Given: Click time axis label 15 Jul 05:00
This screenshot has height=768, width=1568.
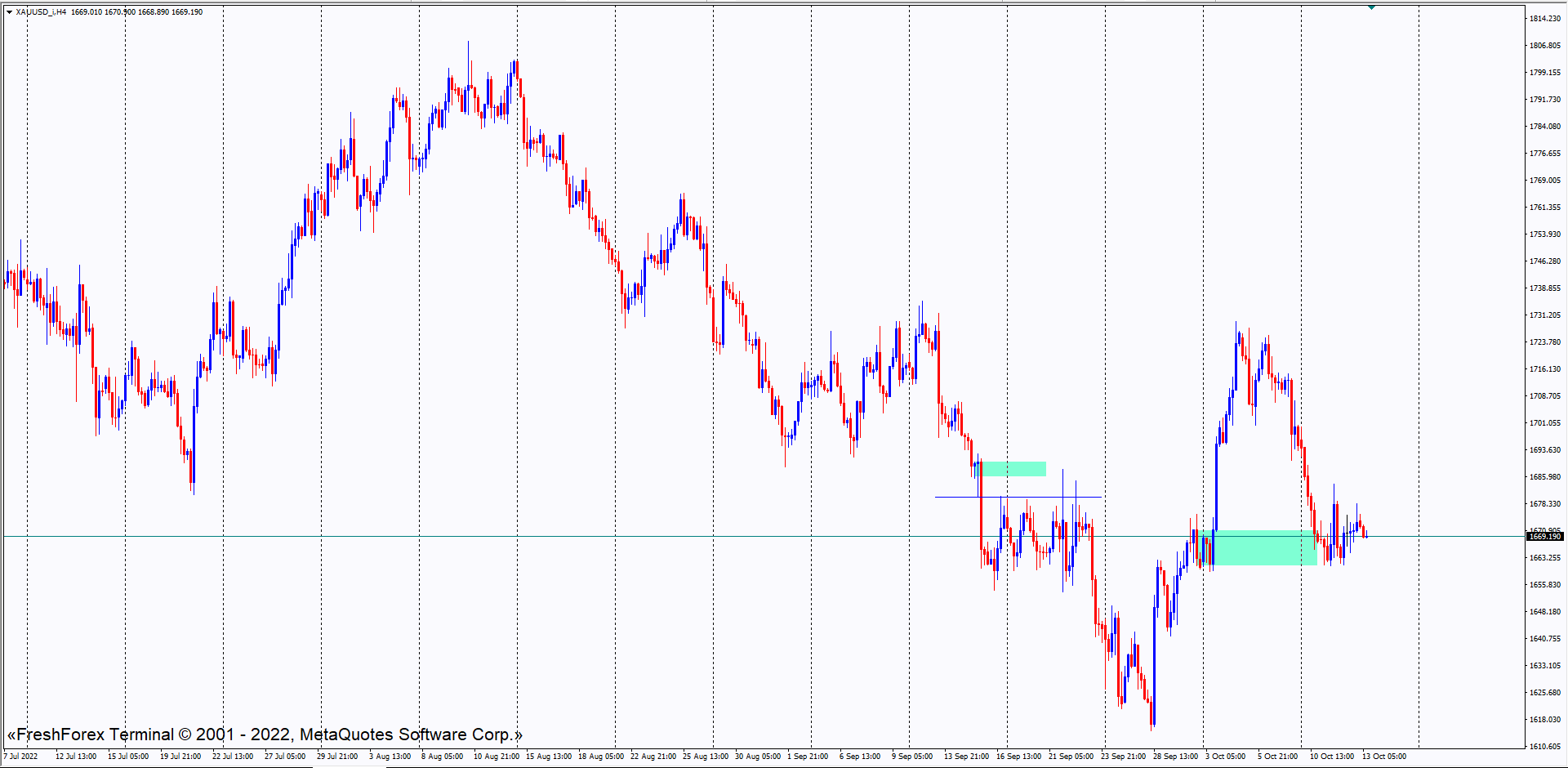Looking at the screenshot, I should click(128, 757).
